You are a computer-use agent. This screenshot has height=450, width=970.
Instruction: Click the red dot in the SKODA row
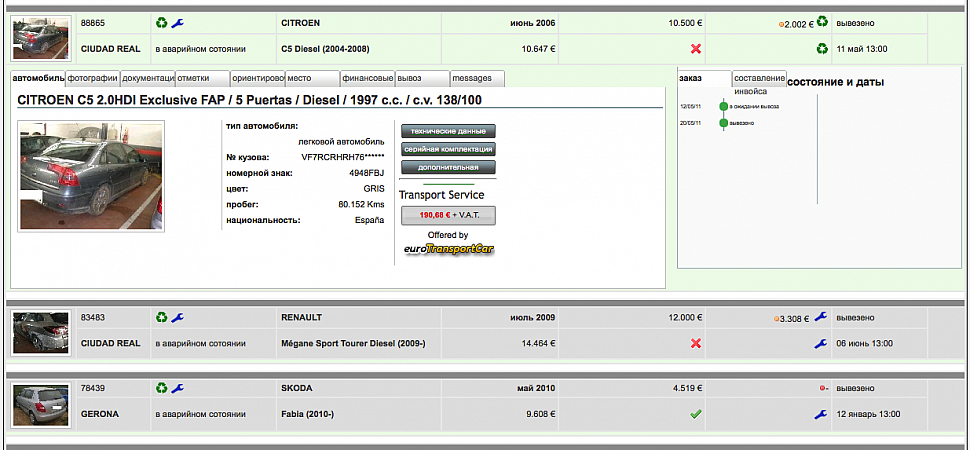(x=822, y=389)
